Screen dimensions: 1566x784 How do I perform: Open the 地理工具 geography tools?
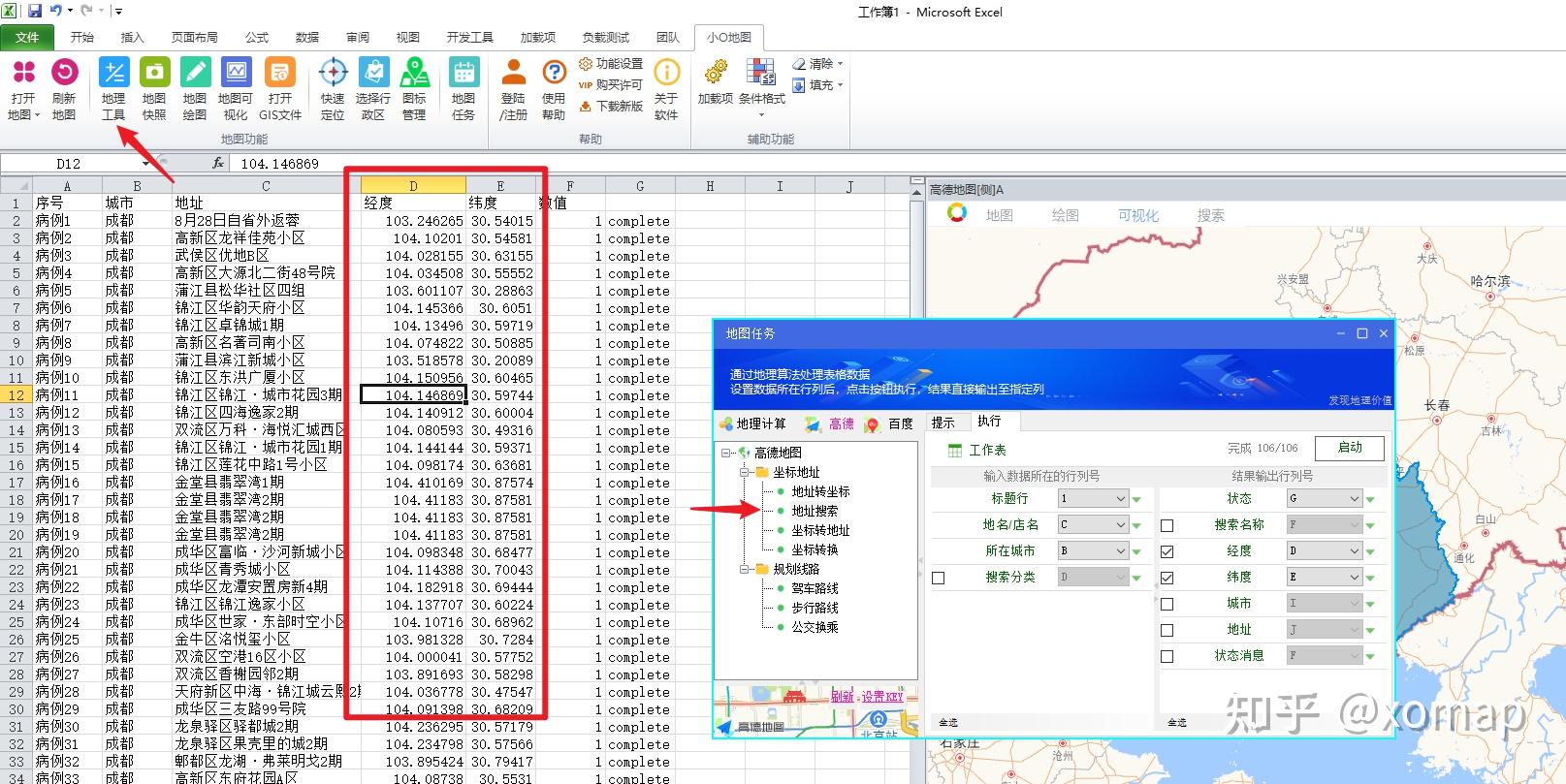click(113, 88)
